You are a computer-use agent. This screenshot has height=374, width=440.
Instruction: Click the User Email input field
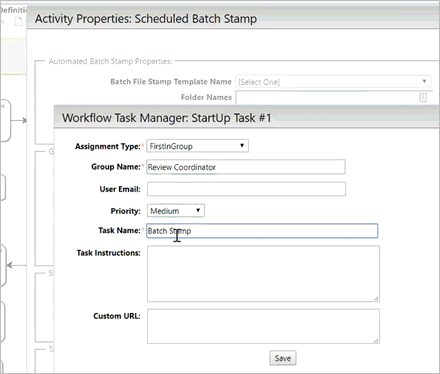pyautogui.click(x=246, y=189)
